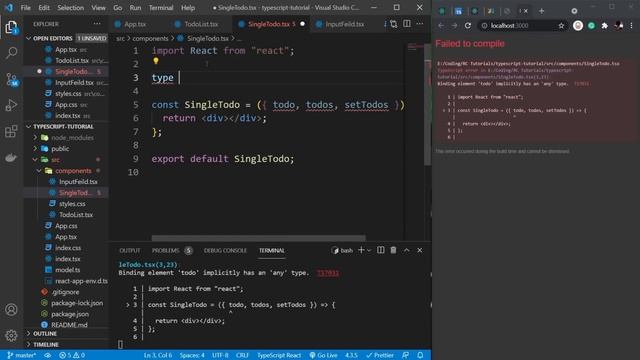The height and width of the screenshot is (360, 640).
Task: Open the File menu
Action: (25, 8)
